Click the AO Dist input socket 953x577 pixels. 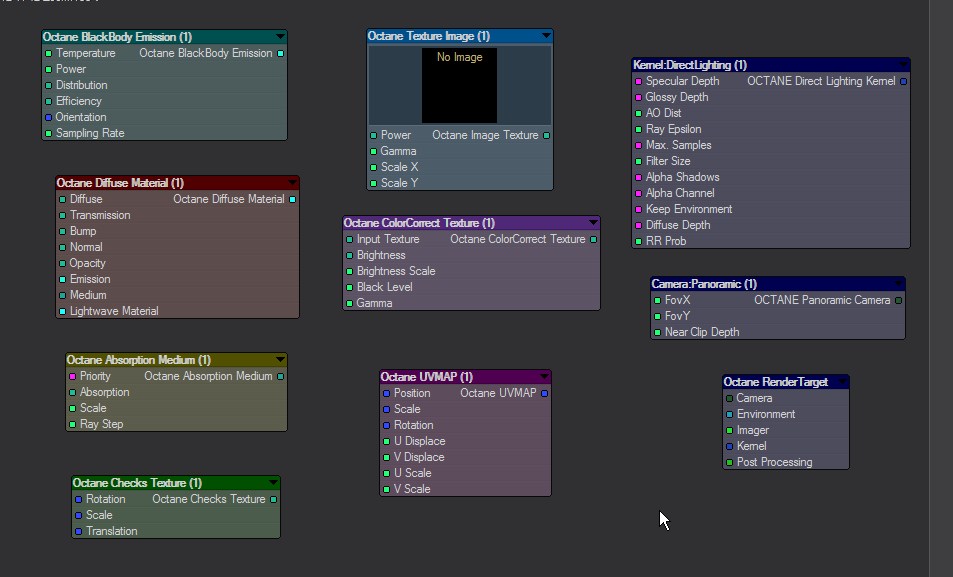point(638,113)
